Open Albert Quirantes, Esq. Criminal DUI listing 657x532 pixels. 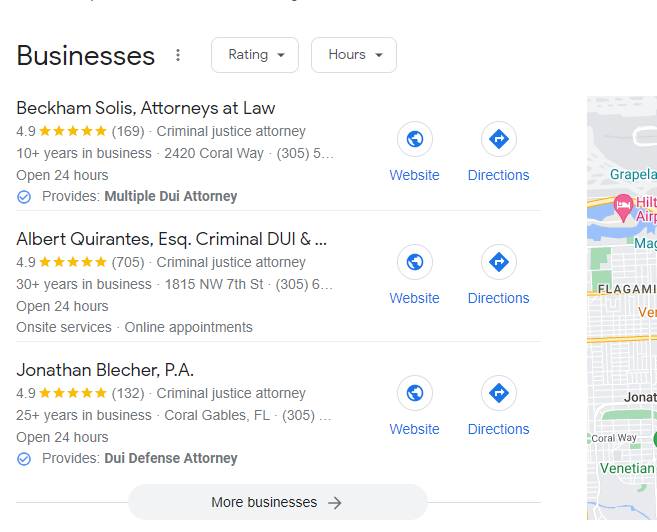[172, 239]
